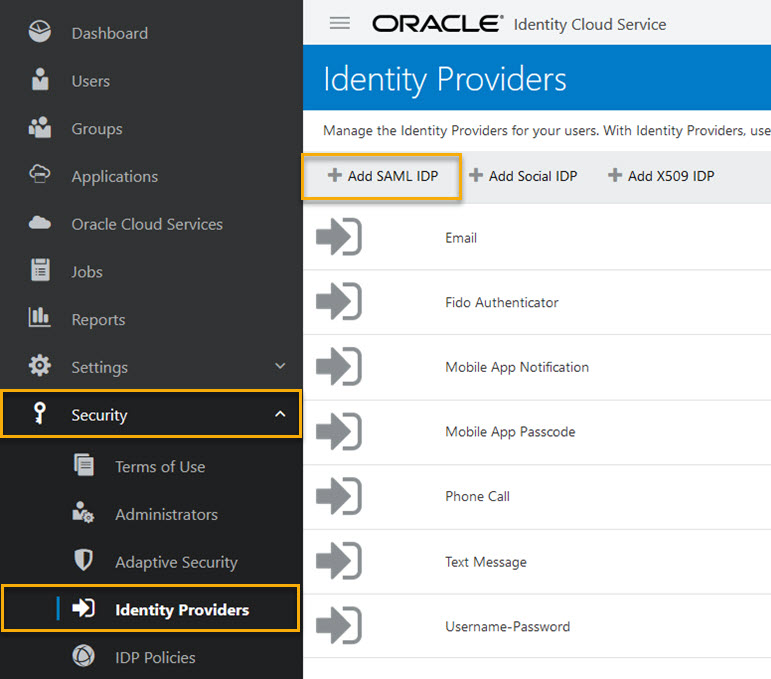Click the Email provider sign-in icon
The width and height of the screenshot is (771, 679).
[x=338, y=238]
